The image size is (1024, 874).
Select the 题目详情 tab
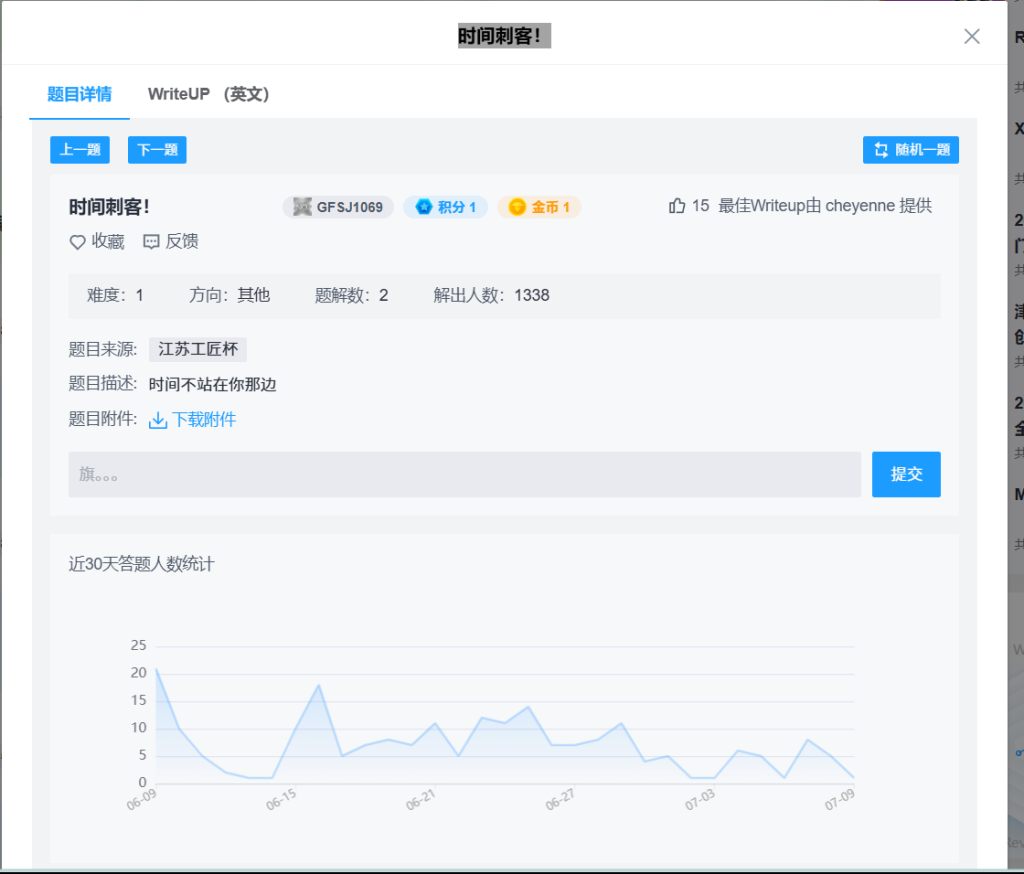[x=80, y=94]
